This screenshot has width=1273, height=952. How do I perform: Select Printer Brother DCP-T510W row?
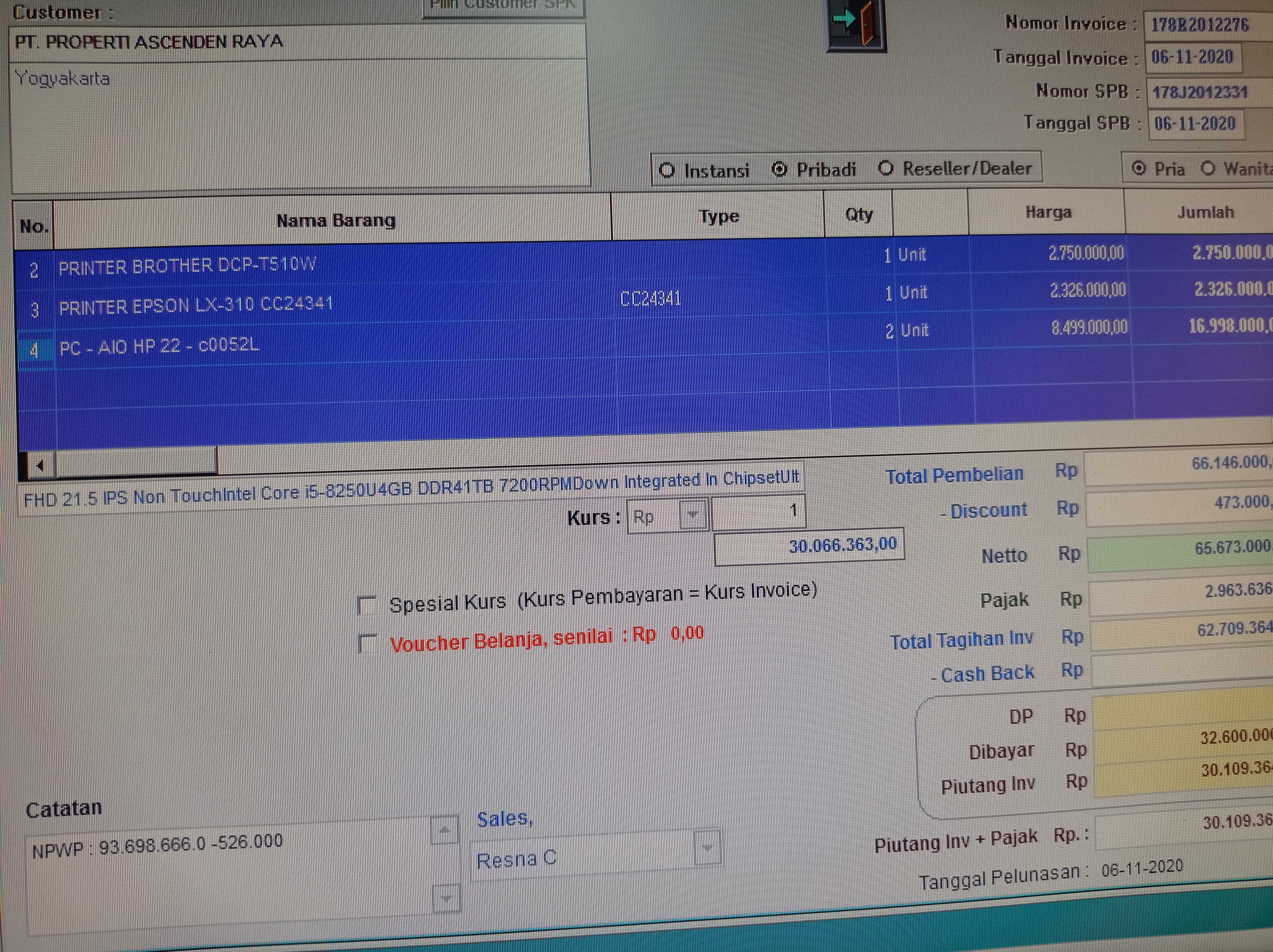tap(188, 266)
